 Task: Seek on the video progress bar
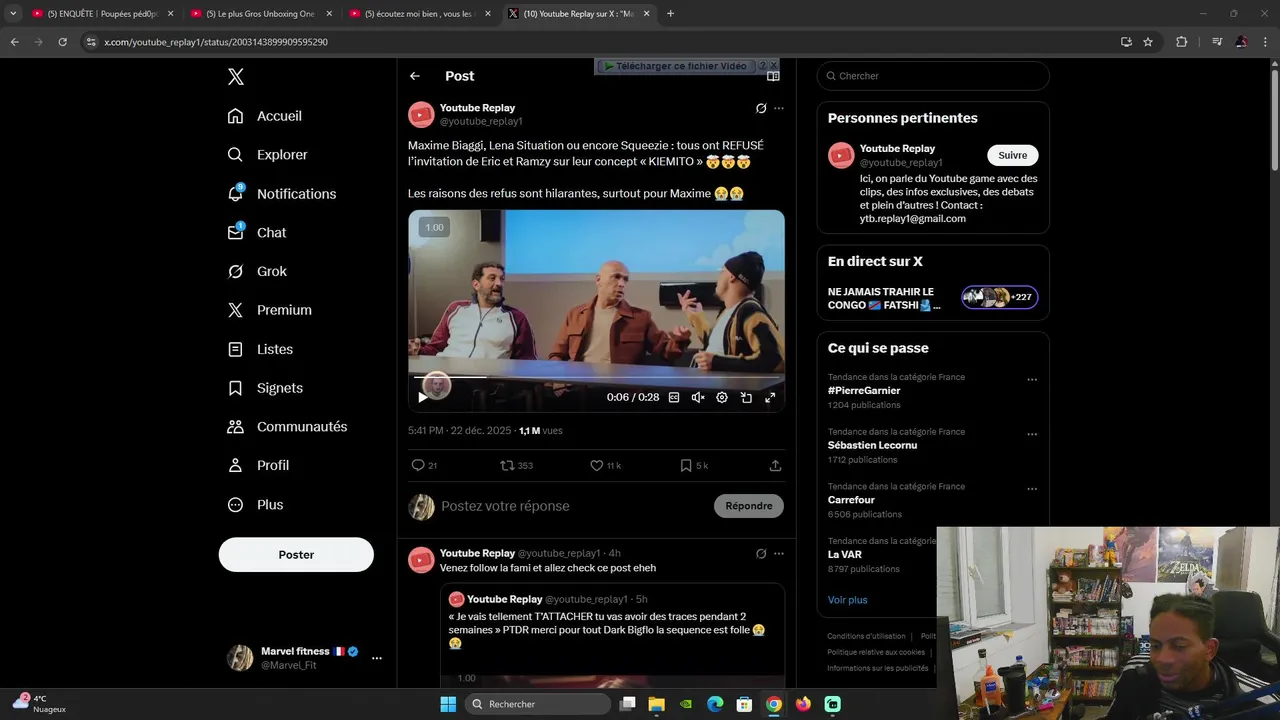coord(596,377)
